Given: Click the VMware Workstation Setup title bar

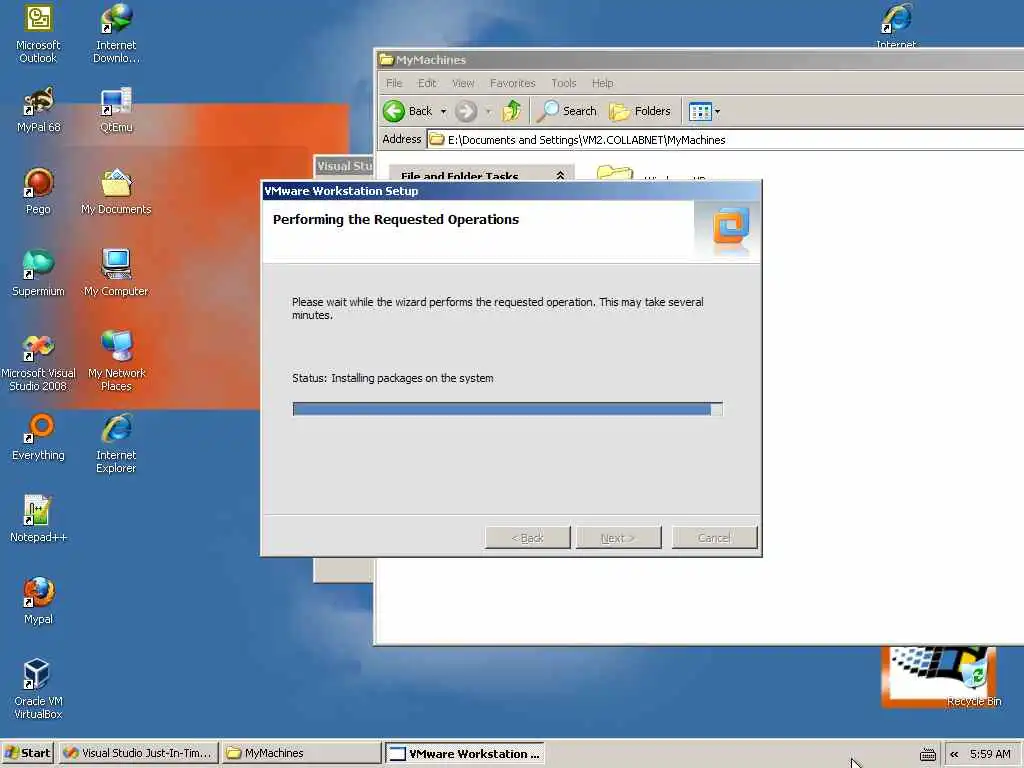Looking at the screenshot, I should (x=511, y=191).
